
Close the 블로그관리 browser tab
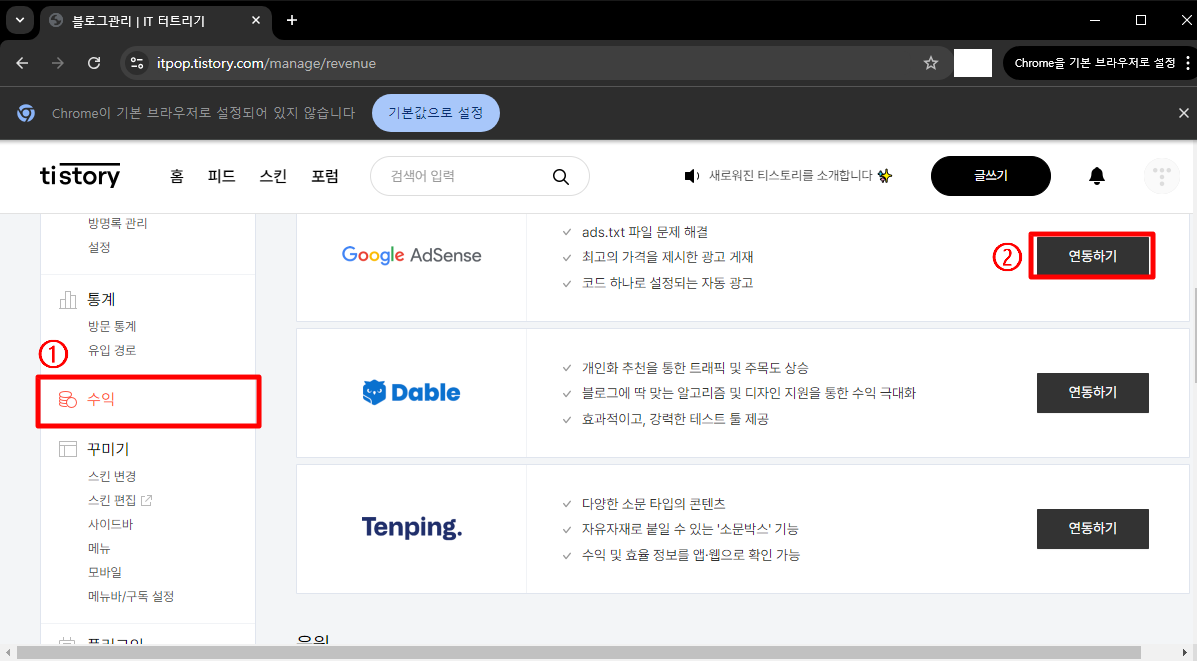[256, 21]
